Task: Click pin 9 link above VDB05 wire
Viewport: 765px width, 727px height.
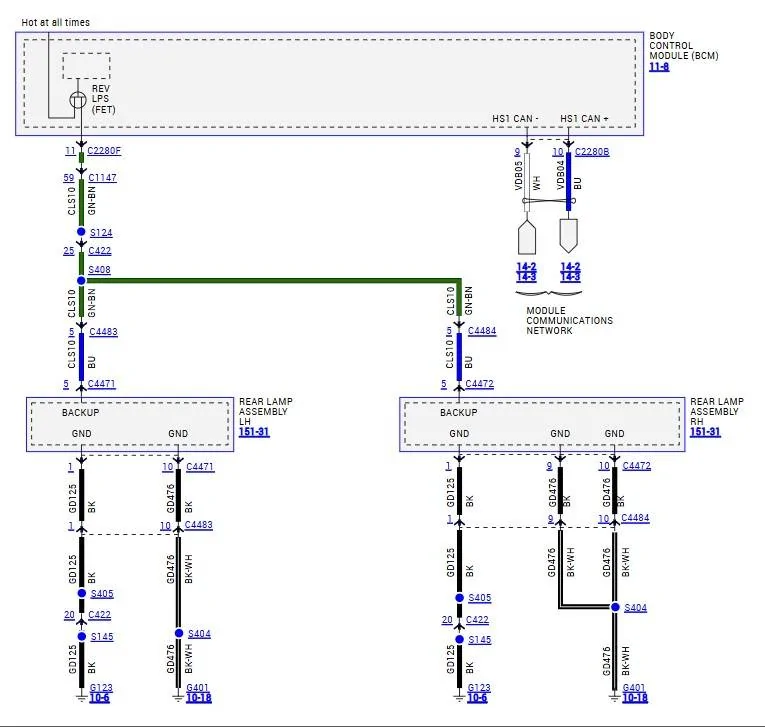Action: (517, 152)
